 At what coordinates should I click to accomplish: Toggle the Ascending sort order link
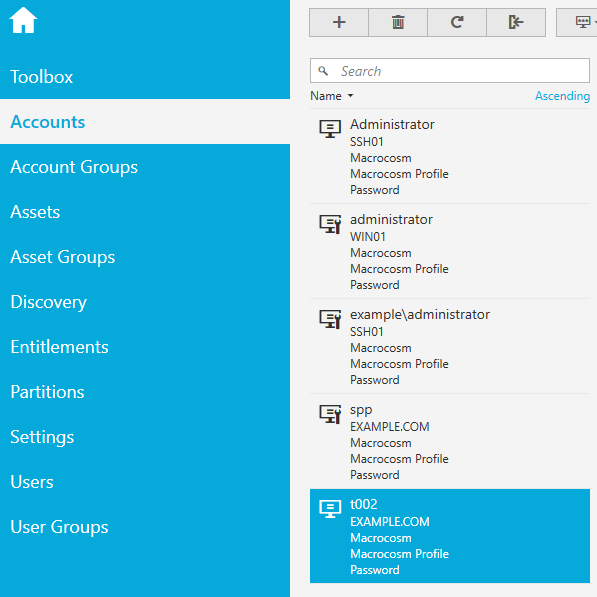click(x=562, y=96)
